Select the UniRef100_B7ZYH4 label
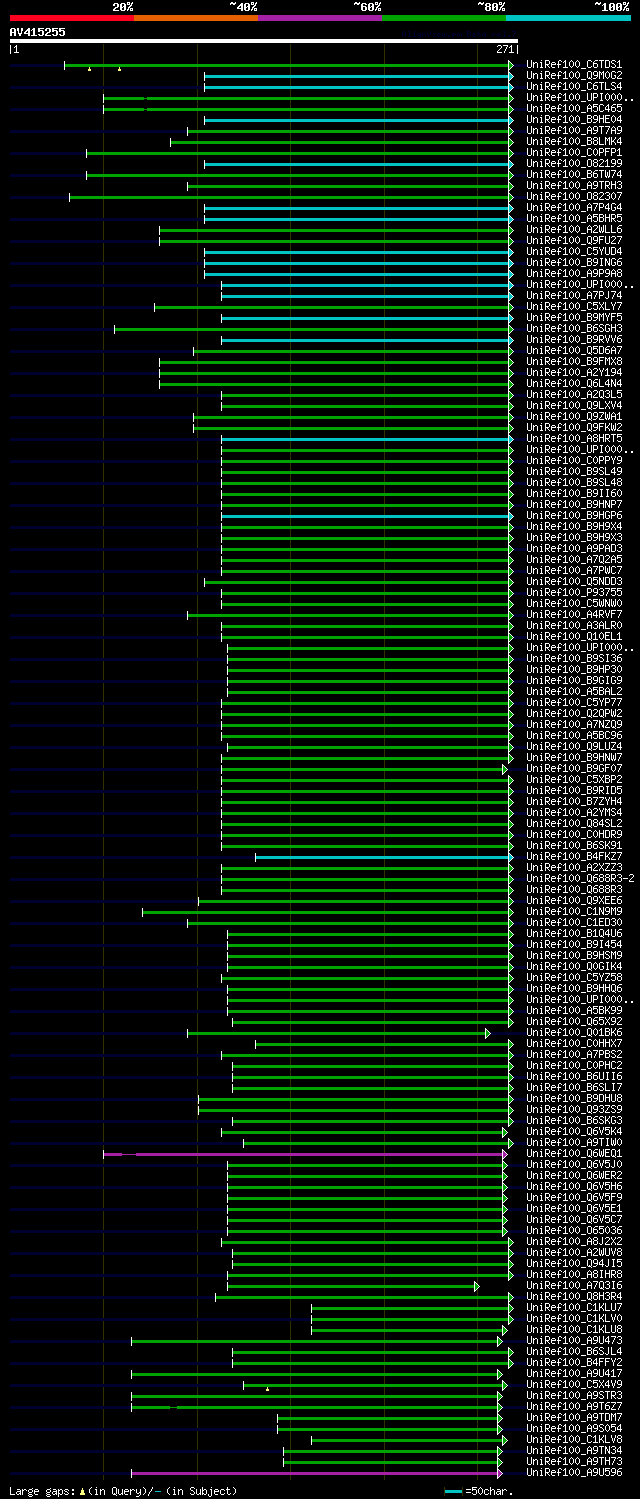The image size is (640, 1499). (x=573, y=802)
